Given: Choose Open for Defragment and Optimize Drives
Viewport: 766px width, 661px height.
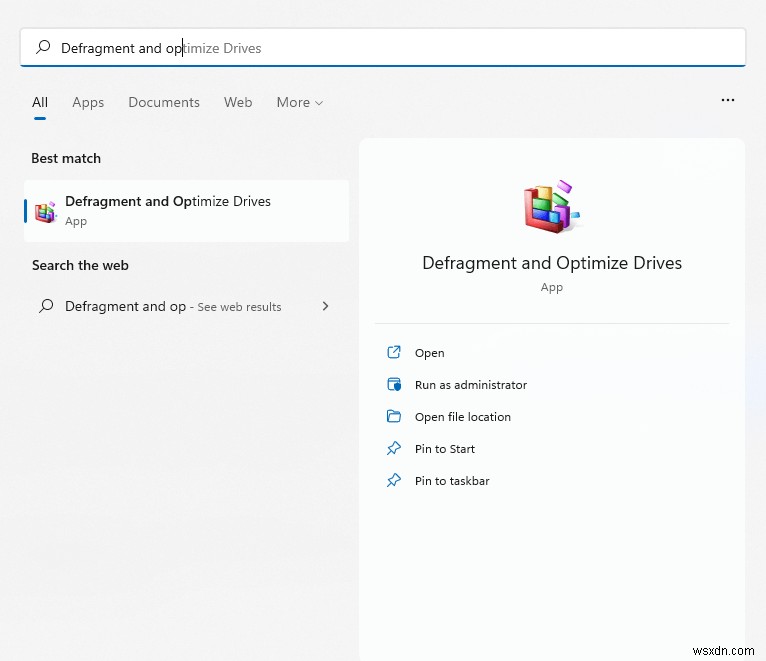Looking at the screenshot, I should click(x=429, y=353).
